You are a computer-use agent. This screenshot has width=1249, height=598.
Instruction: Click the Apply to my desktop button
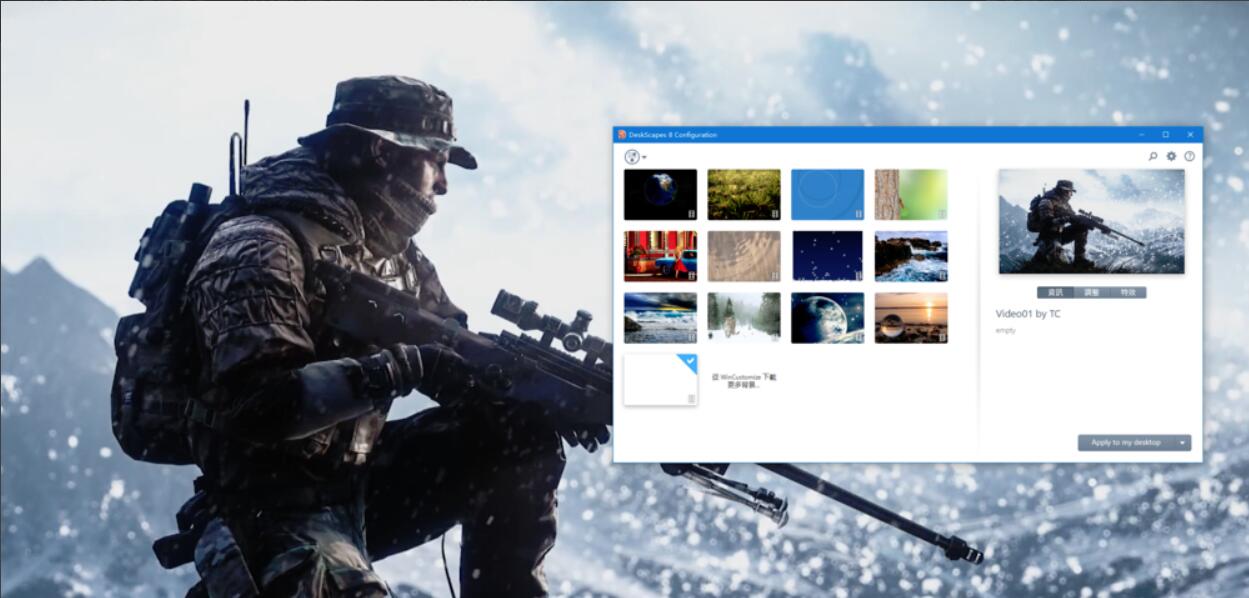[1125, 443]
